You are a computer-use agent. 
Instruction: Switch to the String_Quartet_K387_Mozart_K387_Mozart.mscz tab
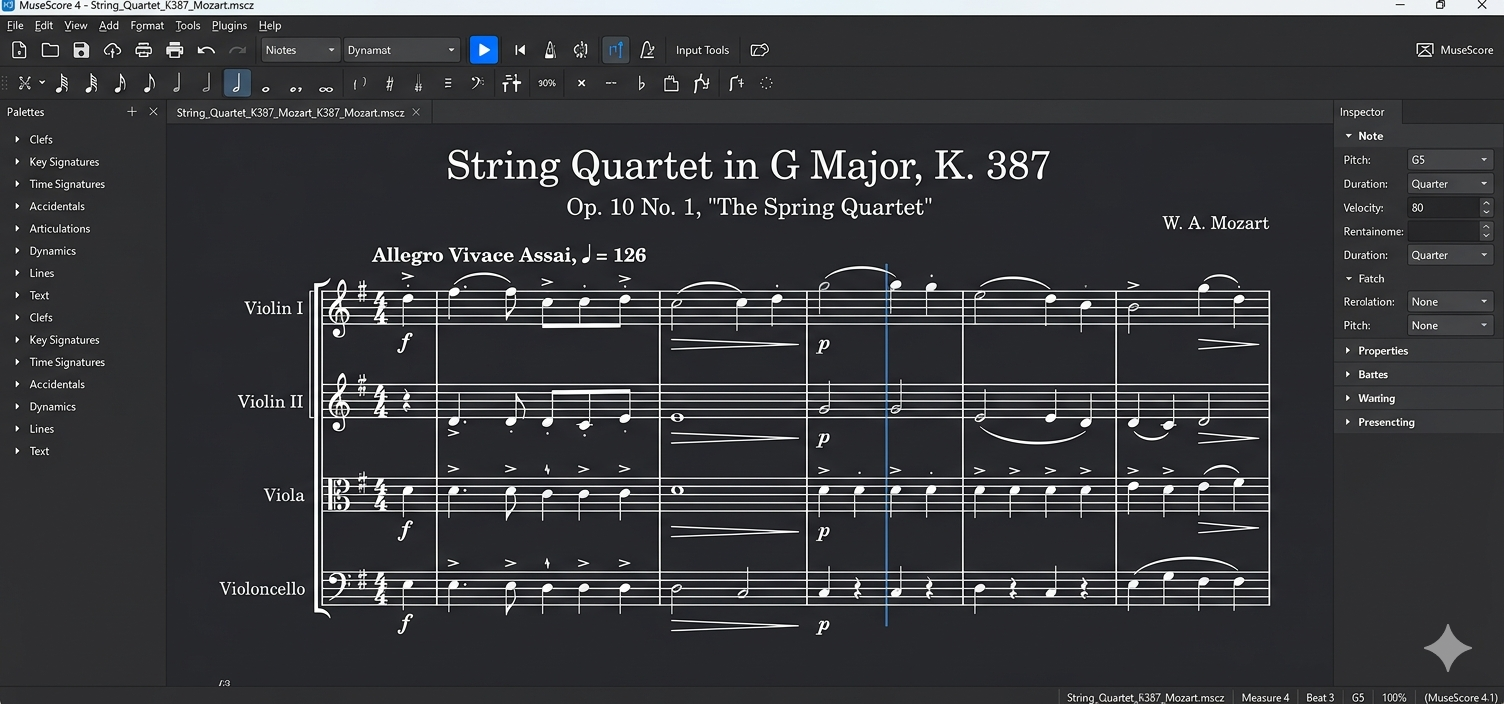coord(290,112)
